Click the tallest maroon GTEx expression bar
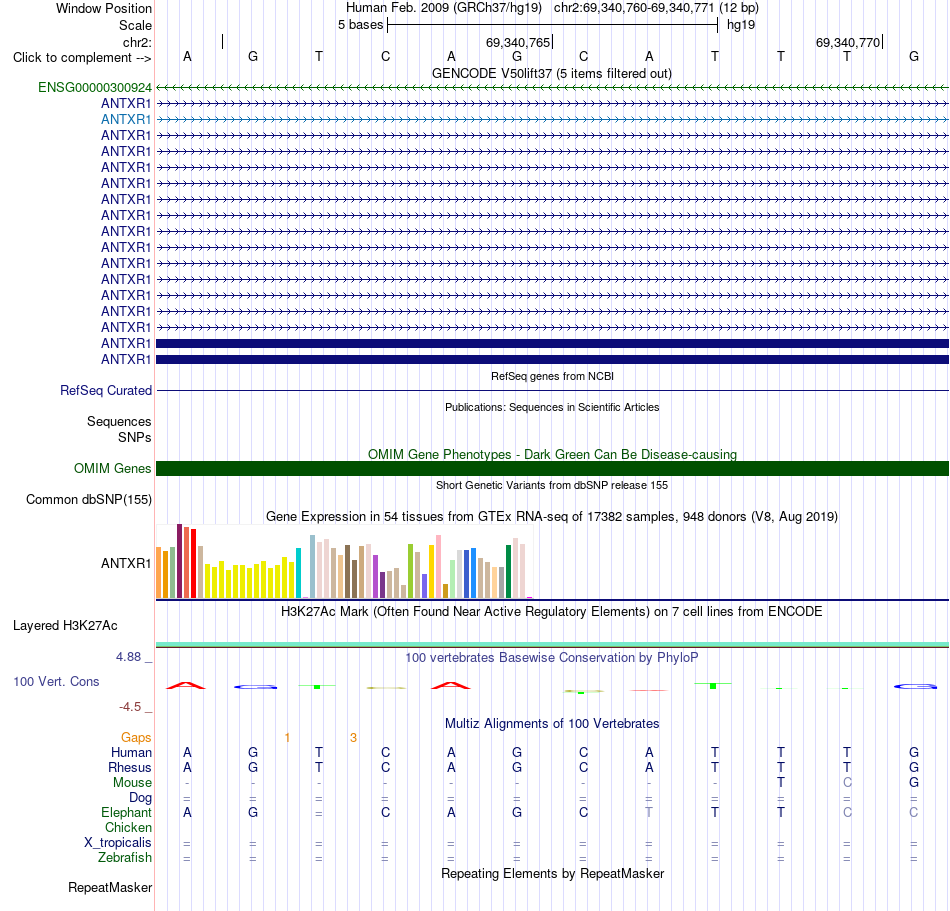This screenshot has width=950, height=911. pos(179,562)
